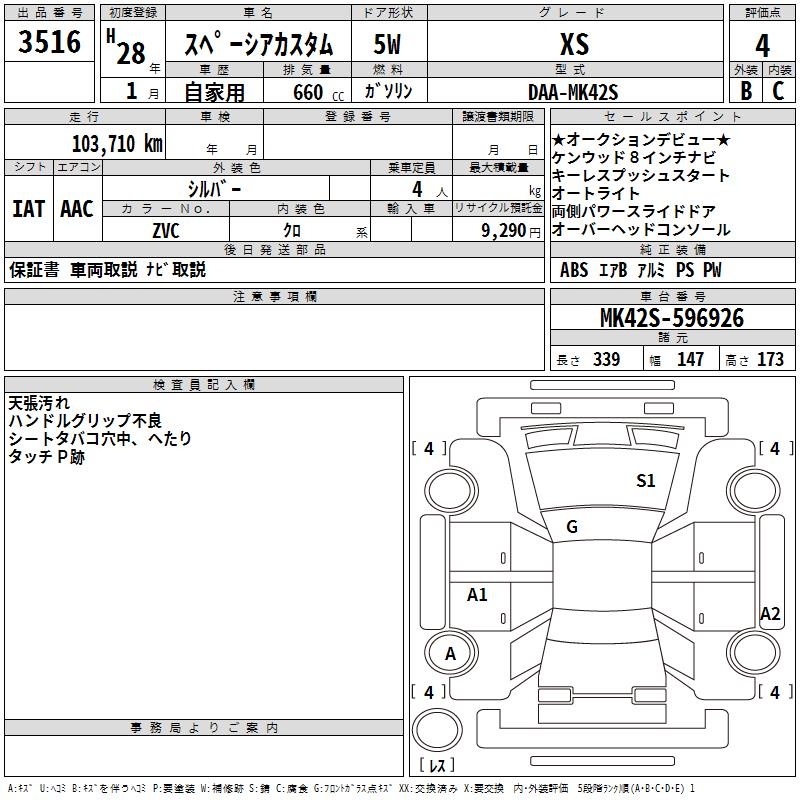
Task: Click interior color クロ
Action: click(292, 231)
